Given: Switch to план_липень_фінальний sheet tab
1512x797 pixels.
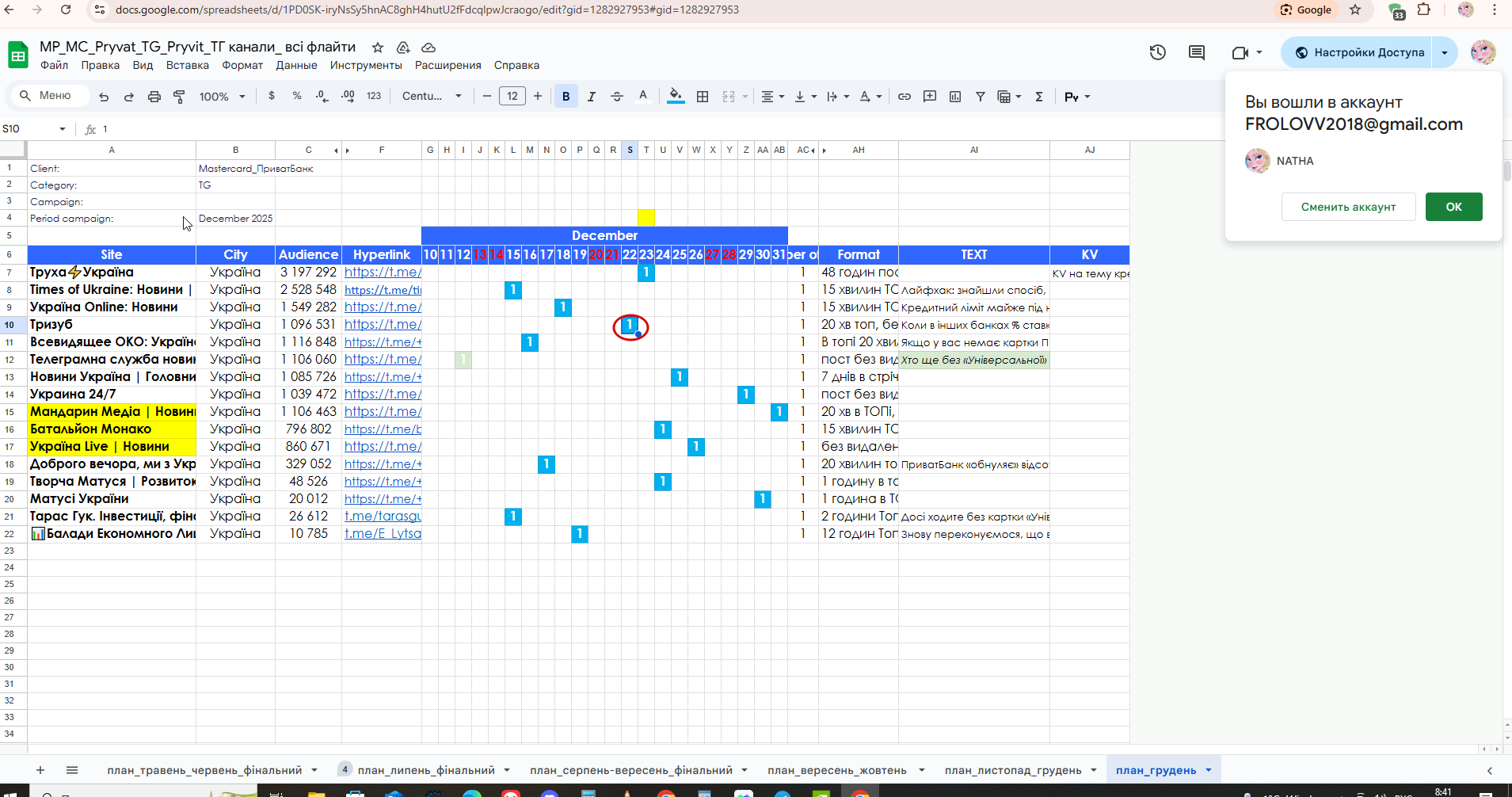Looking at the screenshot, I should click(426, 770).
